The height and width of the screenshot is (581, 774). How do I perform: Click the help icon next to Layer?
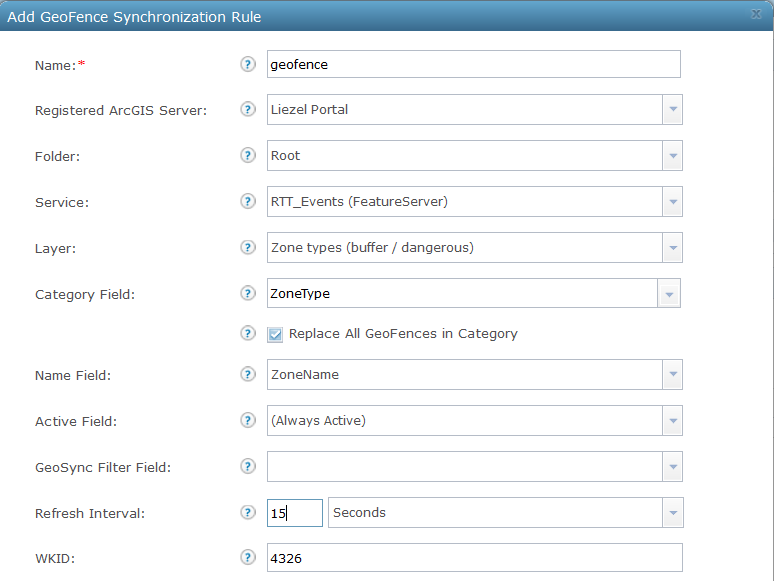(248, 247)
